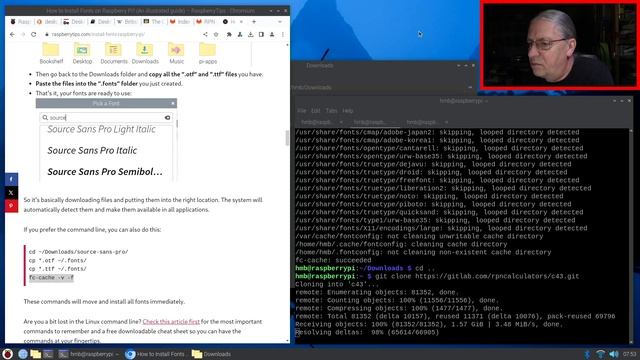Open Chromium three-dot menu
Image resolution: width=640 pixels, height=360 pixels.
point(283,35)
